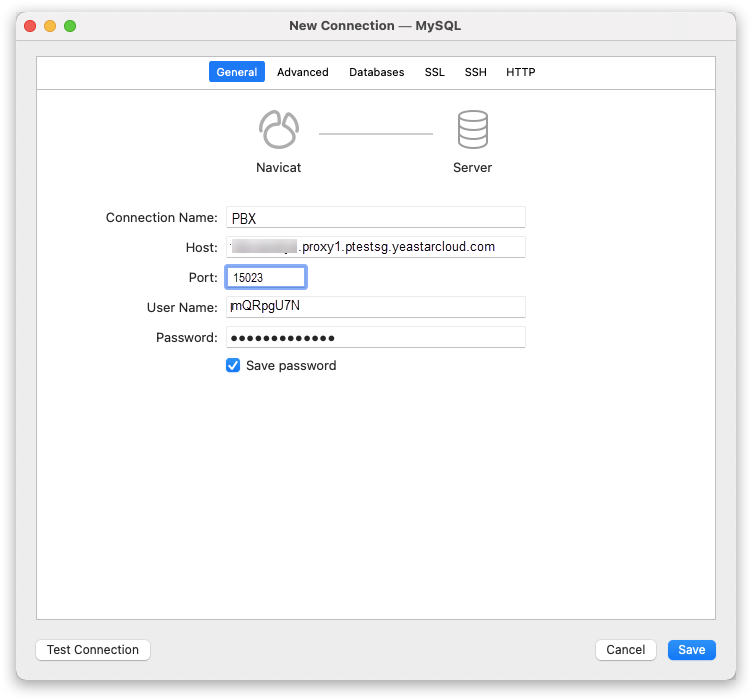Close the window with the red button
This screenshot has height=700, width=752.
tap(30, 26)
